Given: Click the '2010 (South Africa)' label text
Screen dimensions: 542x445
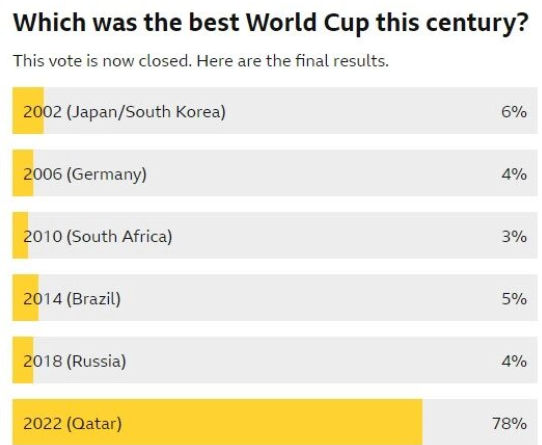Looking at the screenshot, I should click(x=97, y=237).
